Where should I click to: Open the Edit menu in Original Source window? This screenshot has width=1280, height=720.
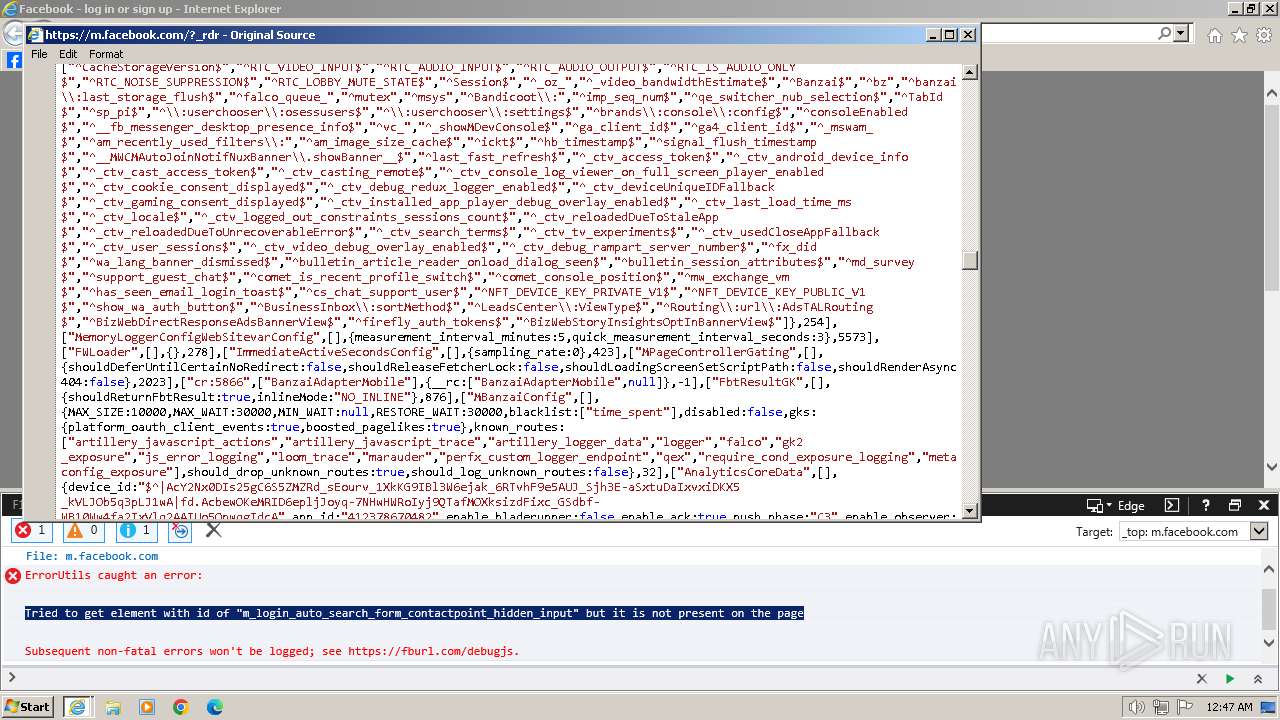click(x=68, y=54)
